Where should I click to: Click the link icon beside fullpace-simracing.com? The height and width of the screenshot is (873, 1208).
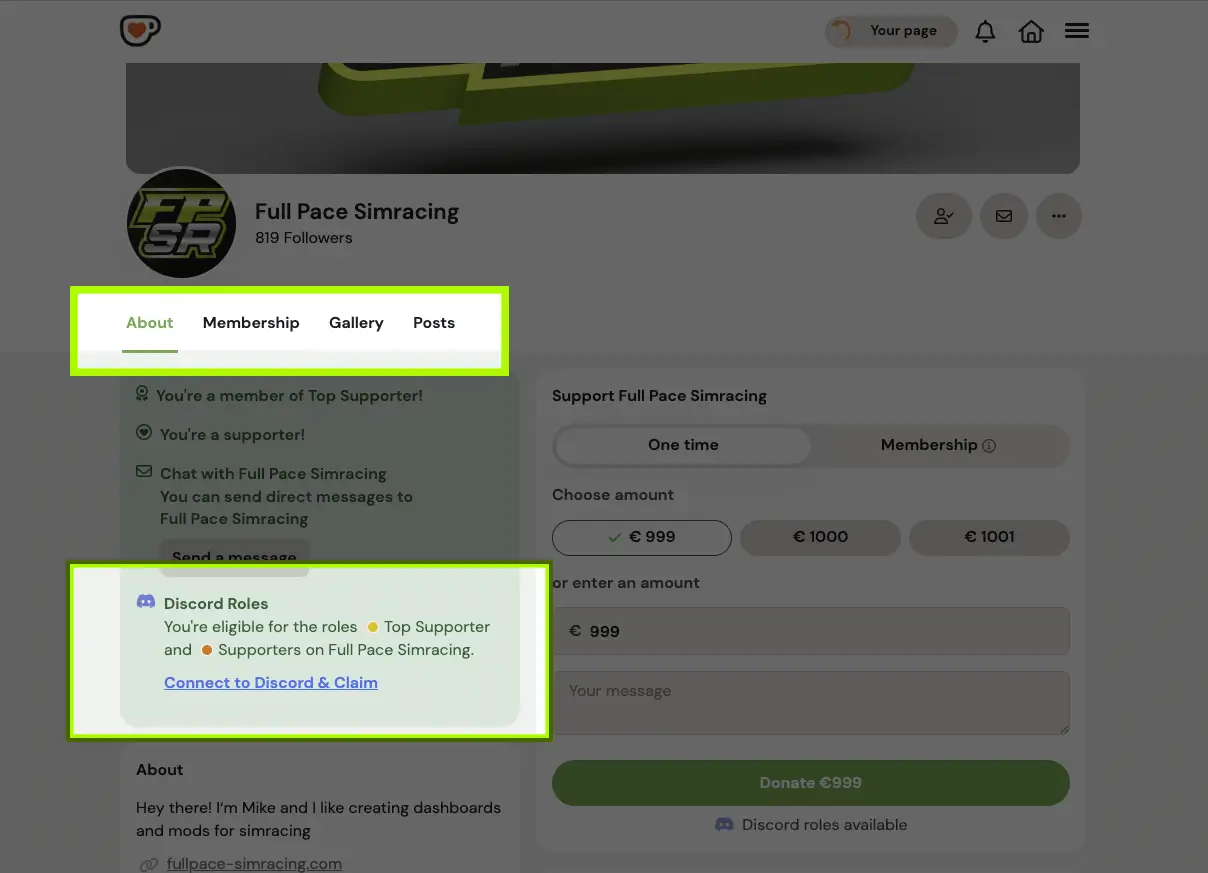tap(148, 864)
